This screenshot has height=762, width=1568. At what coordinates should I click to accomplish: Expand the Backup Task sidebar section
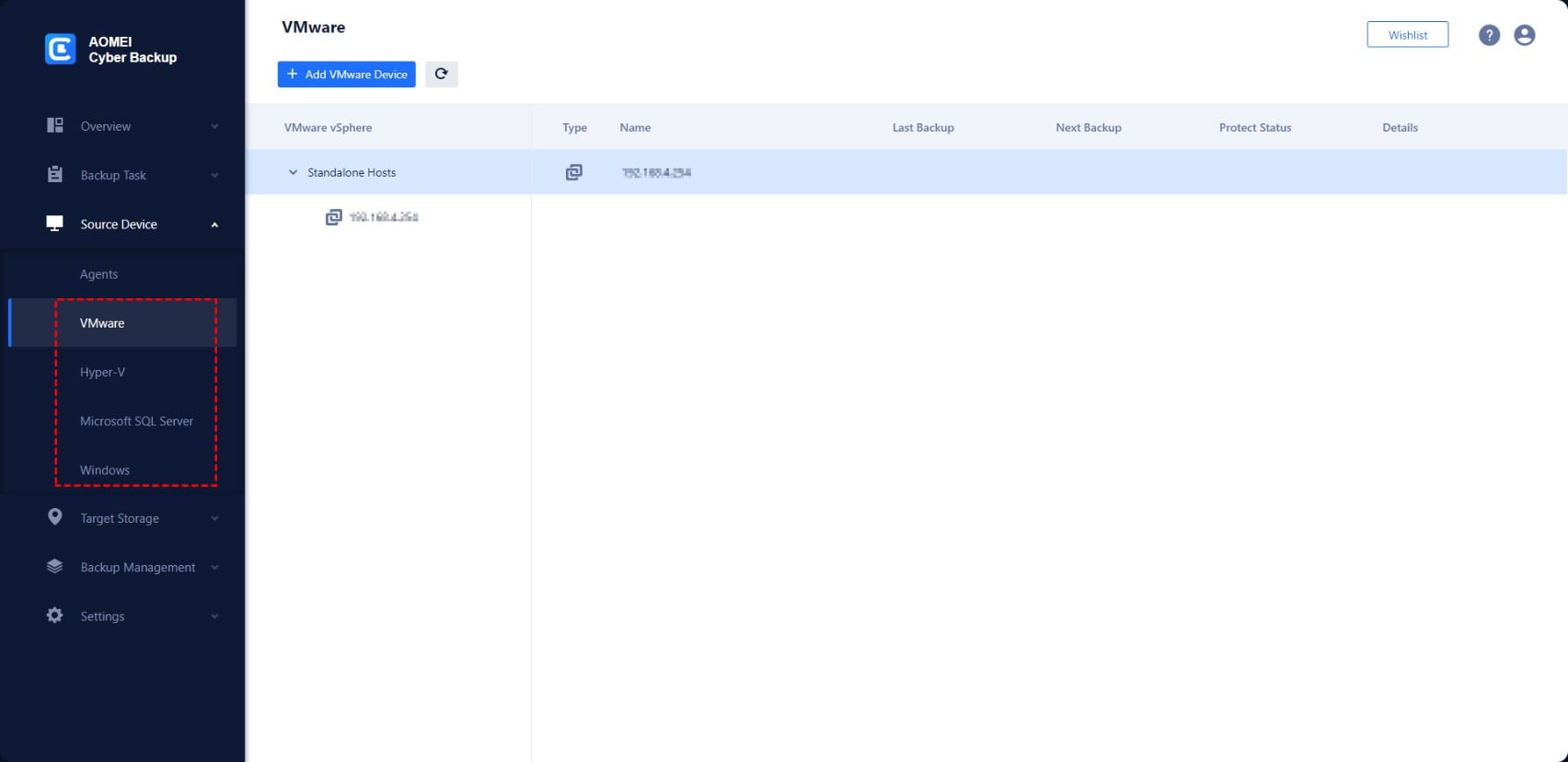tap(214, 175)
